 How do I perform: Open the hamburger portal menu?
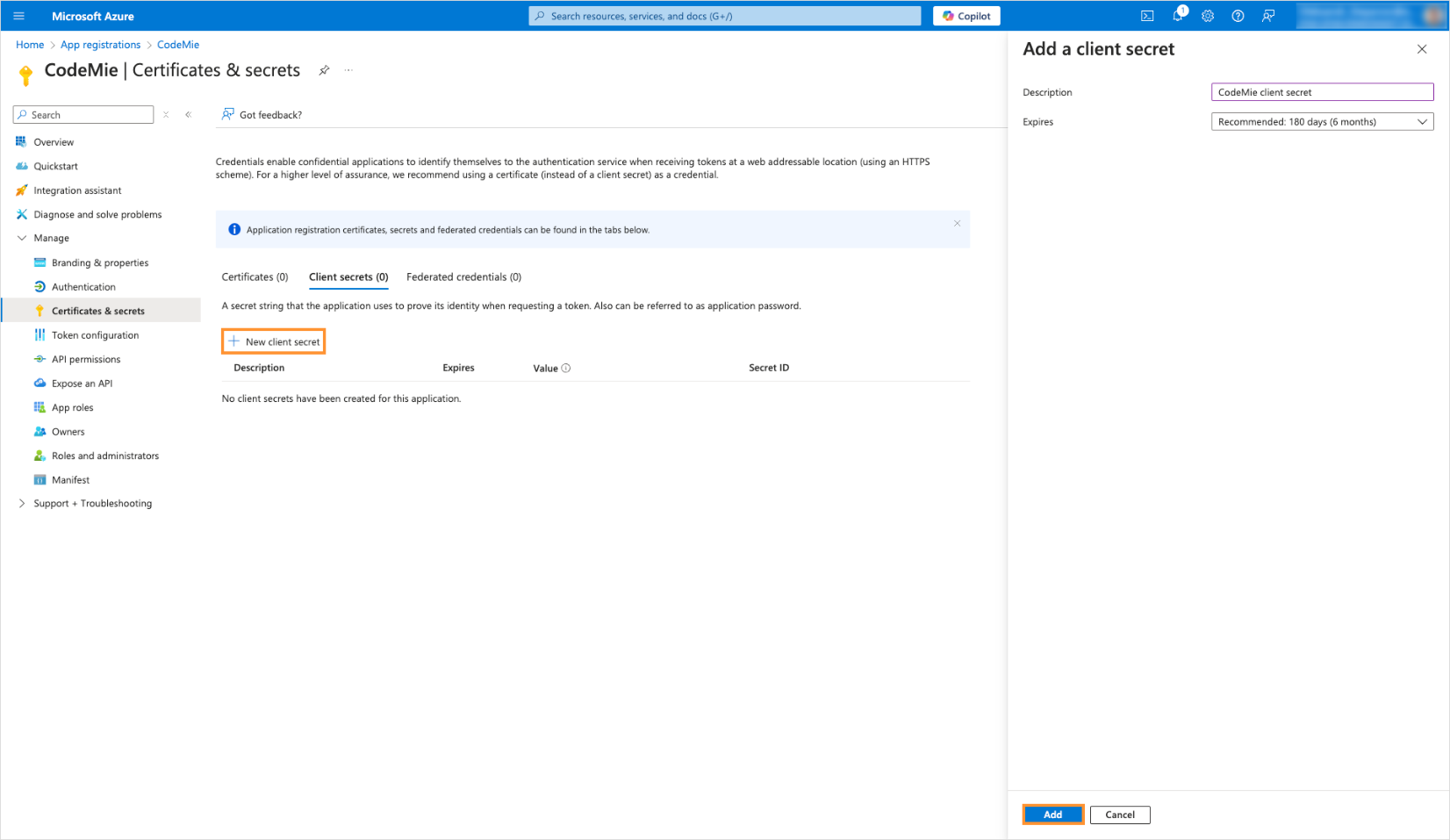pyautogui.click(x=18, y=16)
